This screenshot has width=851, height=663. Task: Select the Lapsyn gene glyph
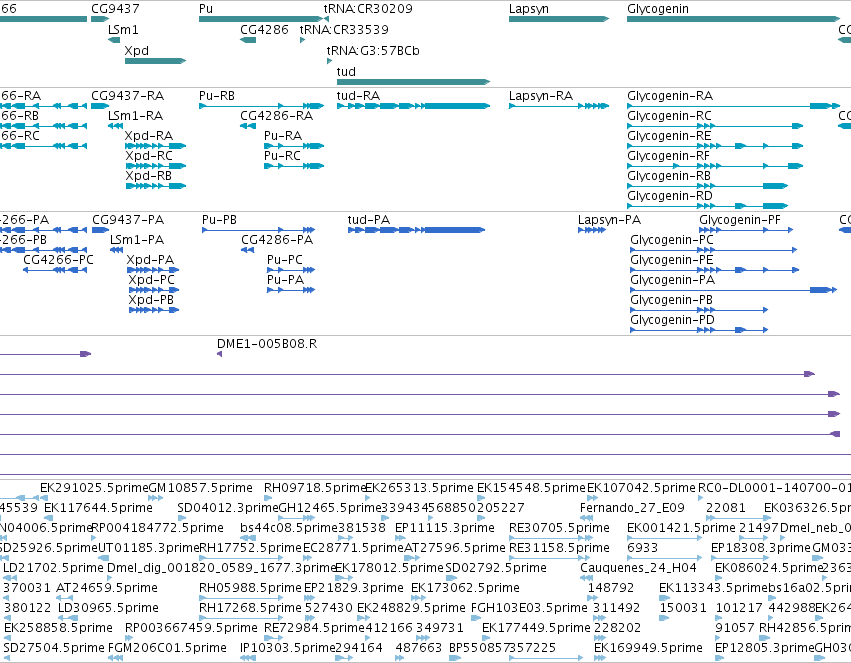[x=559, y=19]
